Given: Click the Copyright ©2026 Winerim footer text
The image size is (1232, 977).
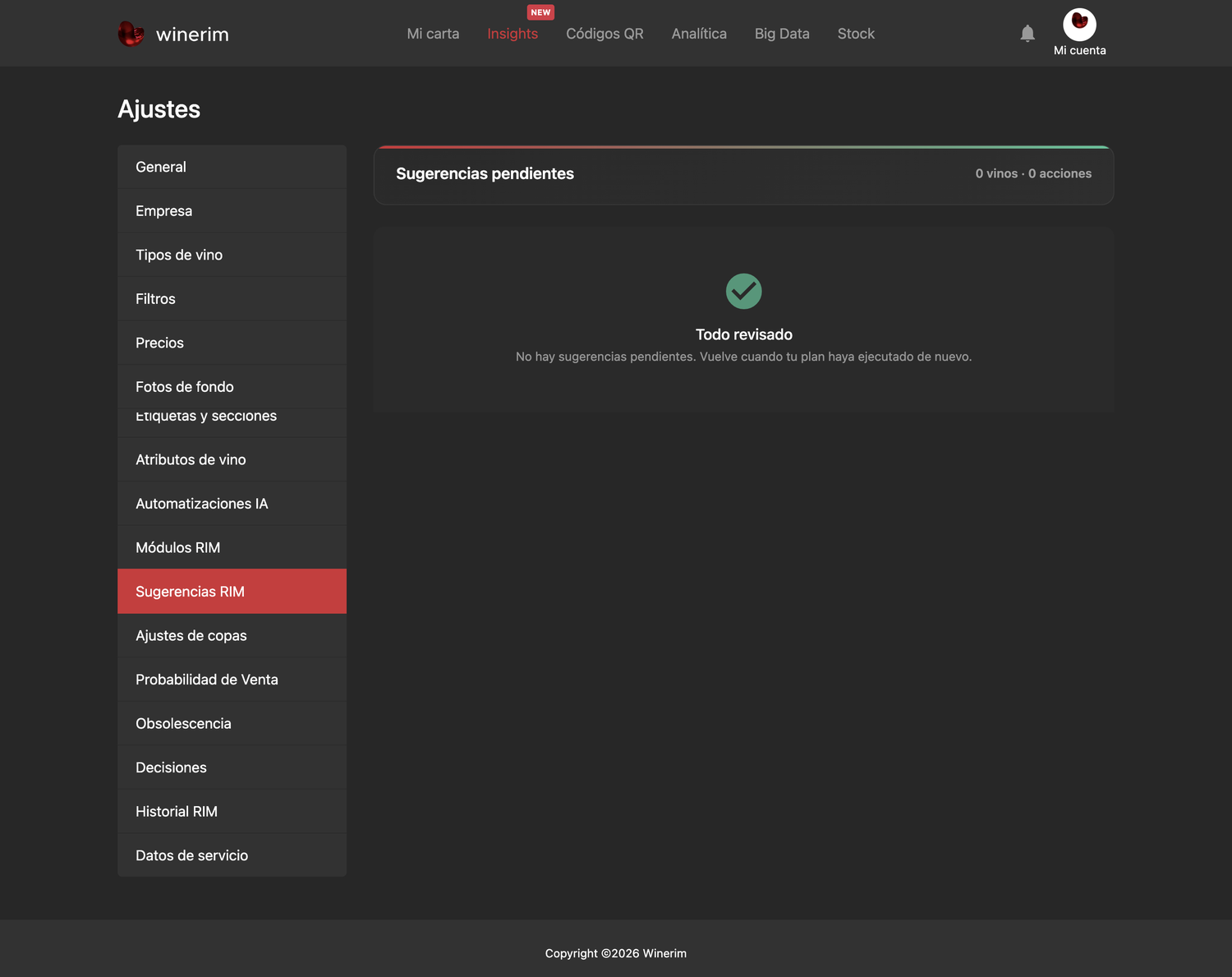Looking at the screenshot, I should [616, 953].
